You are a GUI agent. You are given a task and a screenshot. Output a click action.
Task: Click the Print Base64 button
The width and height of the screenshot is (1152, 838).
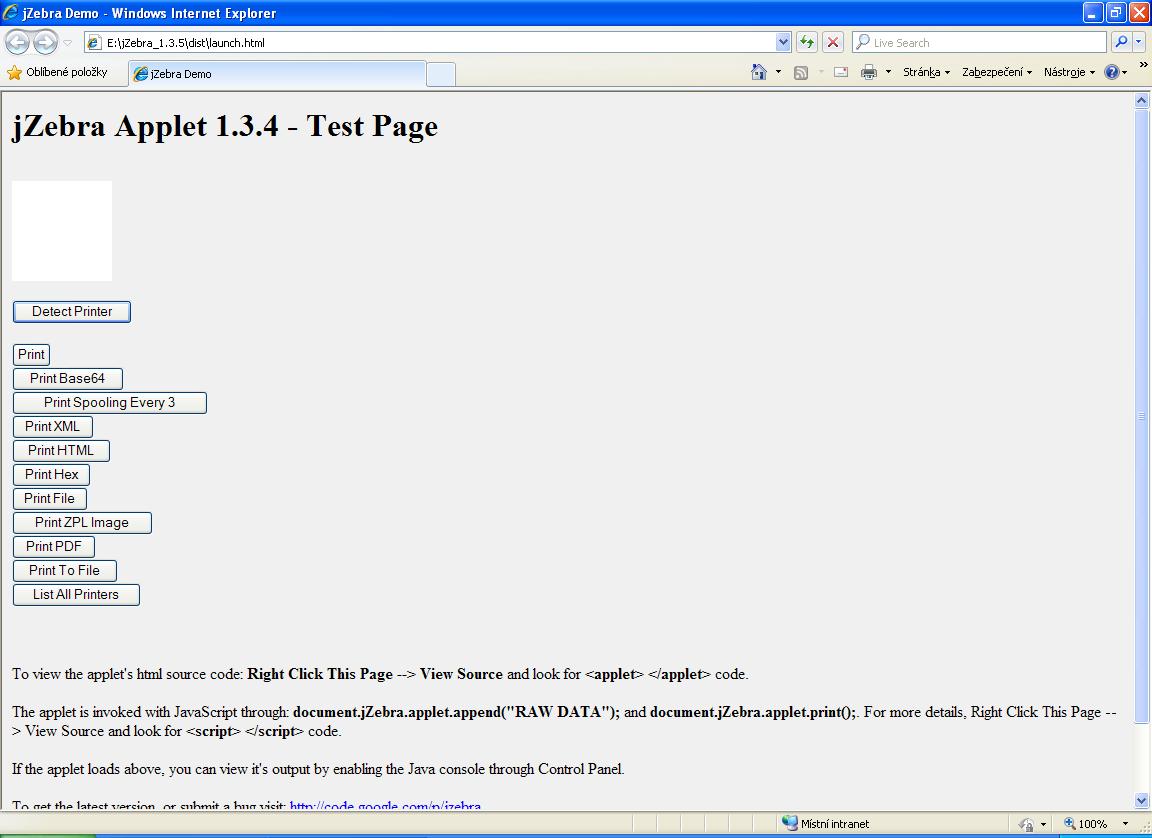pyautogui.click(x=68, y=379)
